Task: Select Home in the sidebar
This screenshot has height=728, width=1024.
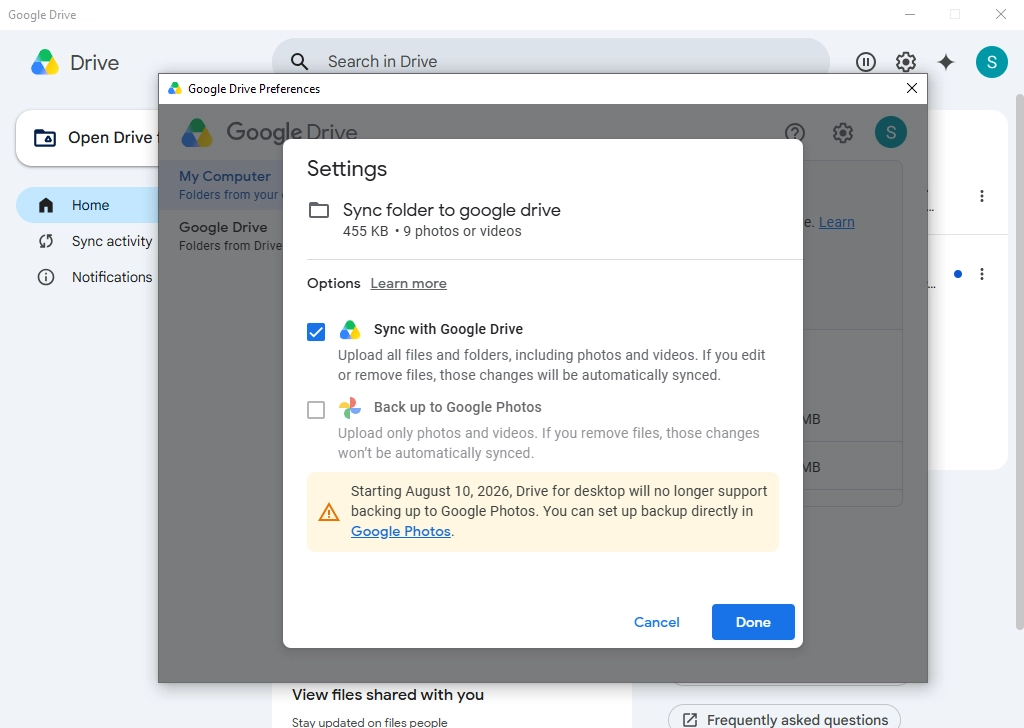Action: tap(88, 205)
